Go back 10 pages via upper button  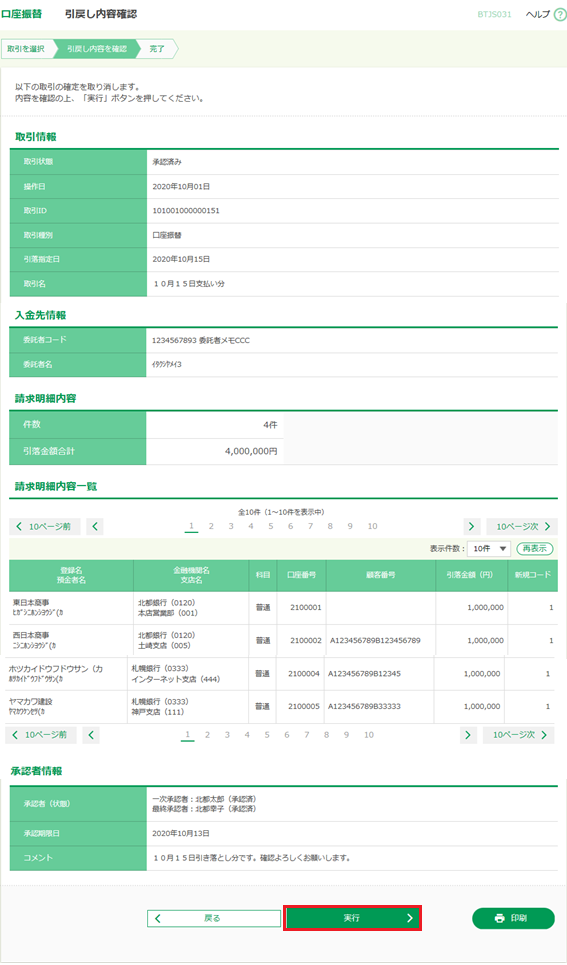coord(45,527)
